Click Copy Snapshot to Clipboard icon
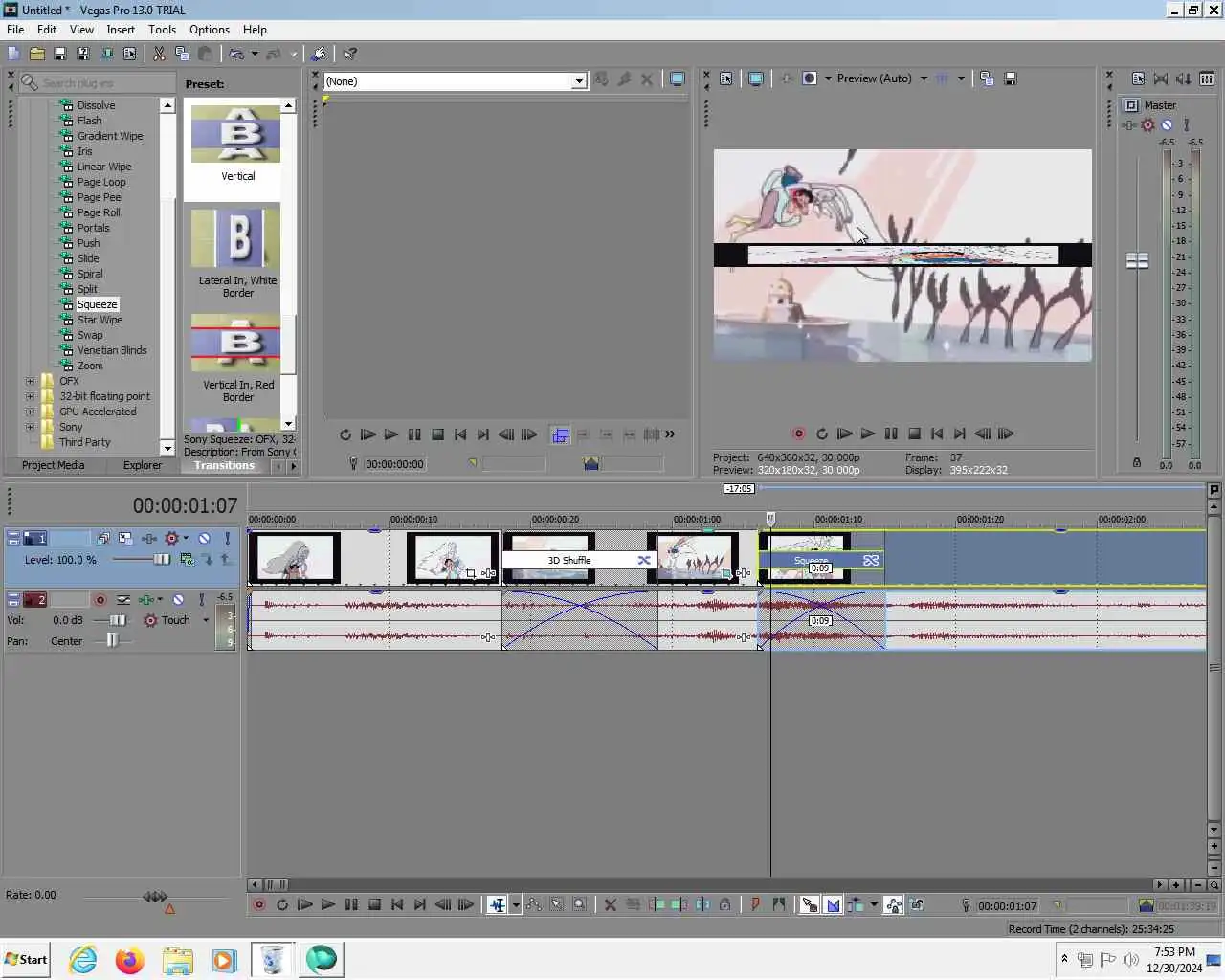 click(987, 78)
